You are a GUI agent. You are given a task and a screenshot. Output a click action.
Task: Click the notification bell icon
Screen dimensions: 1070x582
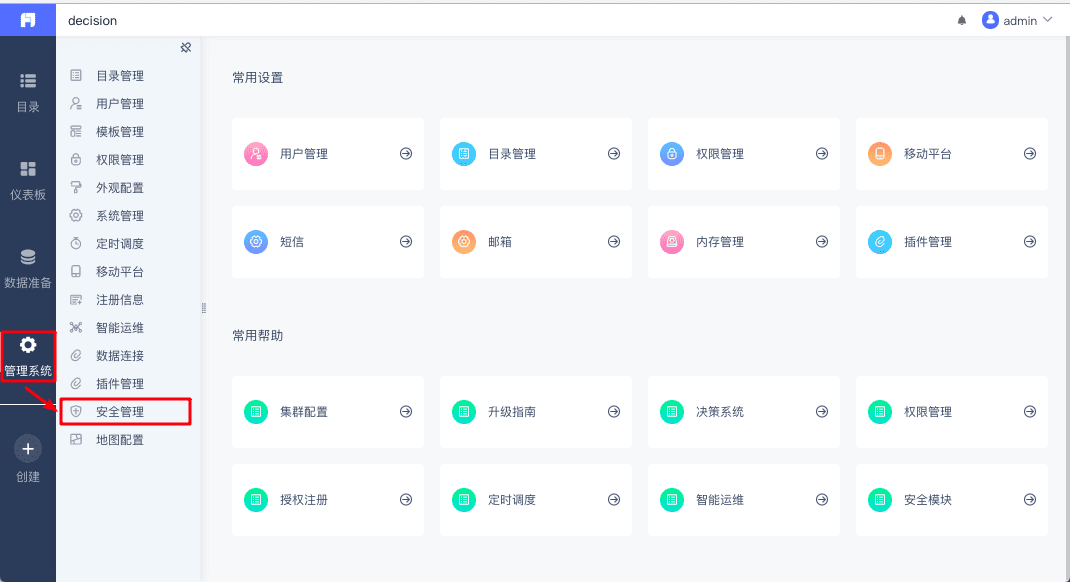click(x=962, y=20)
